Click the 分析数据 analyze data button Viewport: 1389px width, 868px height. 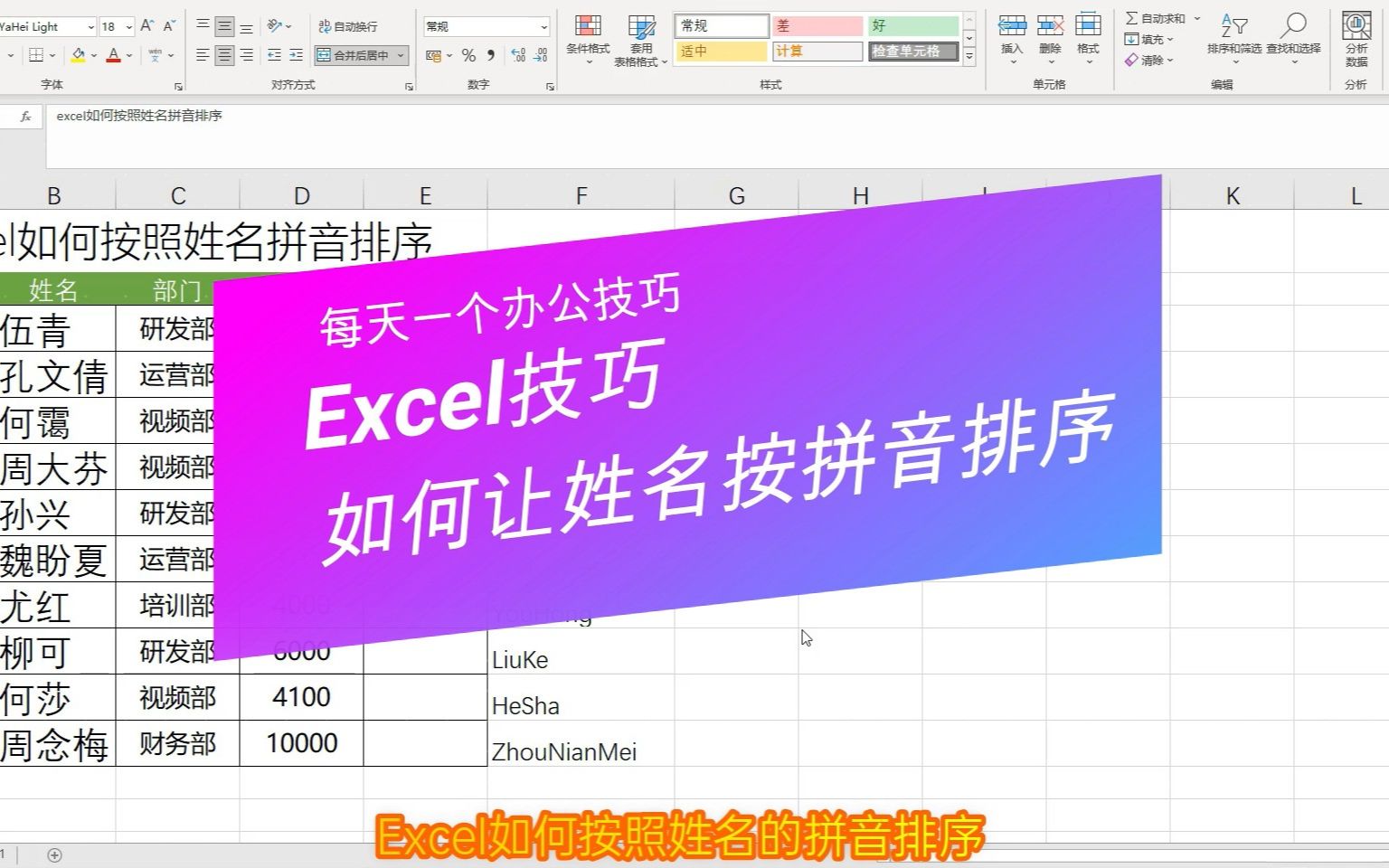pyautogui.click(x=1356, y=38)
